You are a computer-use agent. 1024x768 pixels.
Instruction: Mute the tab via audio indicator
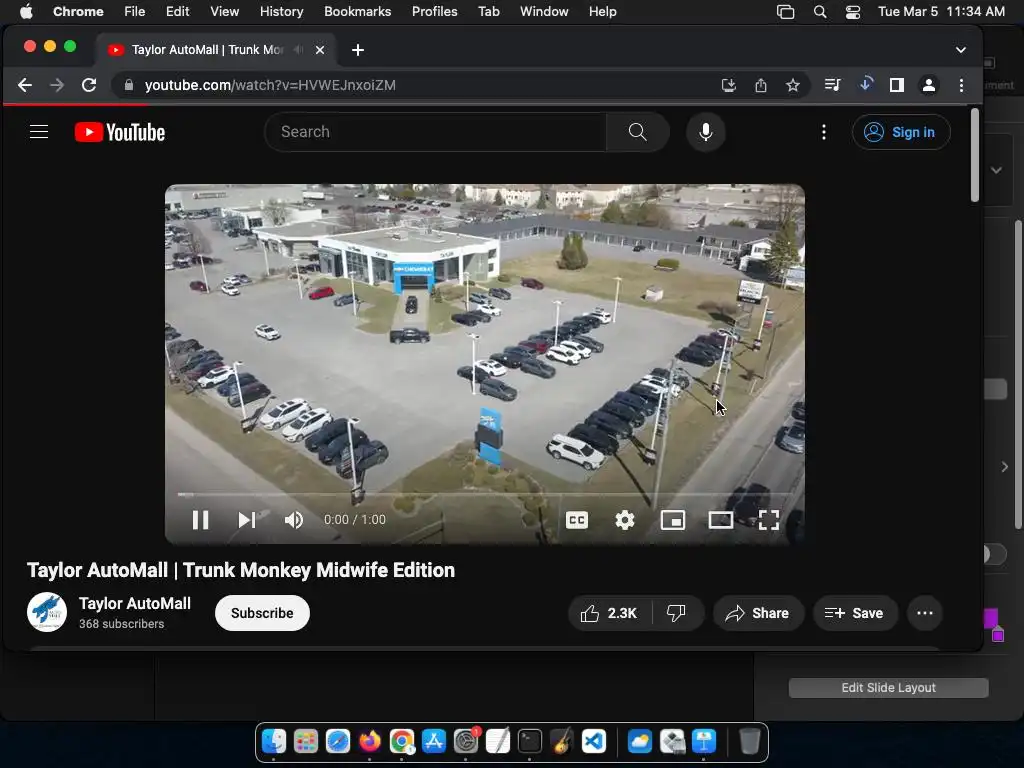(x=298, y=50)
